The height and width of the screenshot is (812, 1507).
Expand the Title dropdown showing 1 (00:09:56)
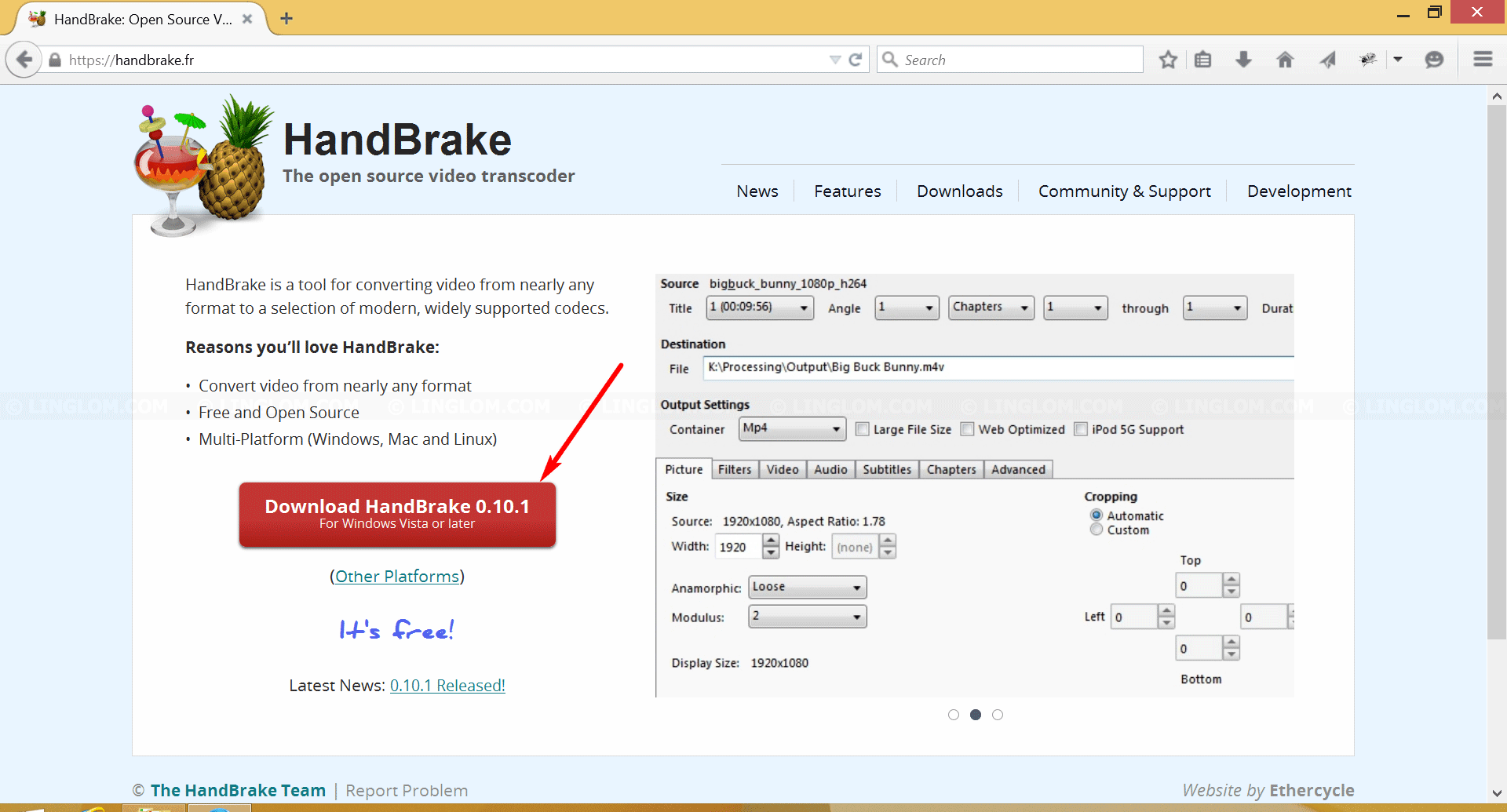point(760,308)
